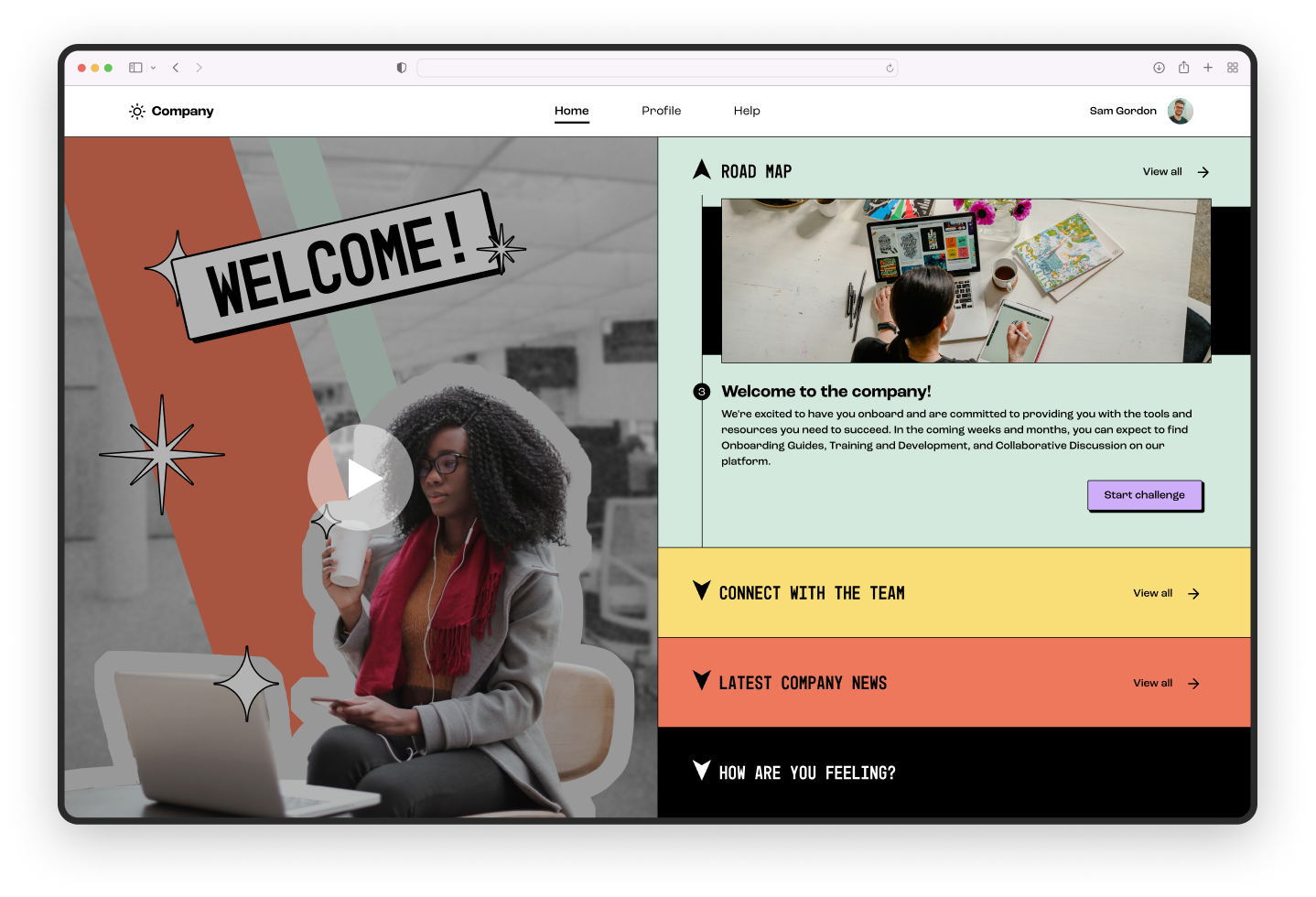
Task: Collapse the Road Map section arrow
Action: point(702,169)
